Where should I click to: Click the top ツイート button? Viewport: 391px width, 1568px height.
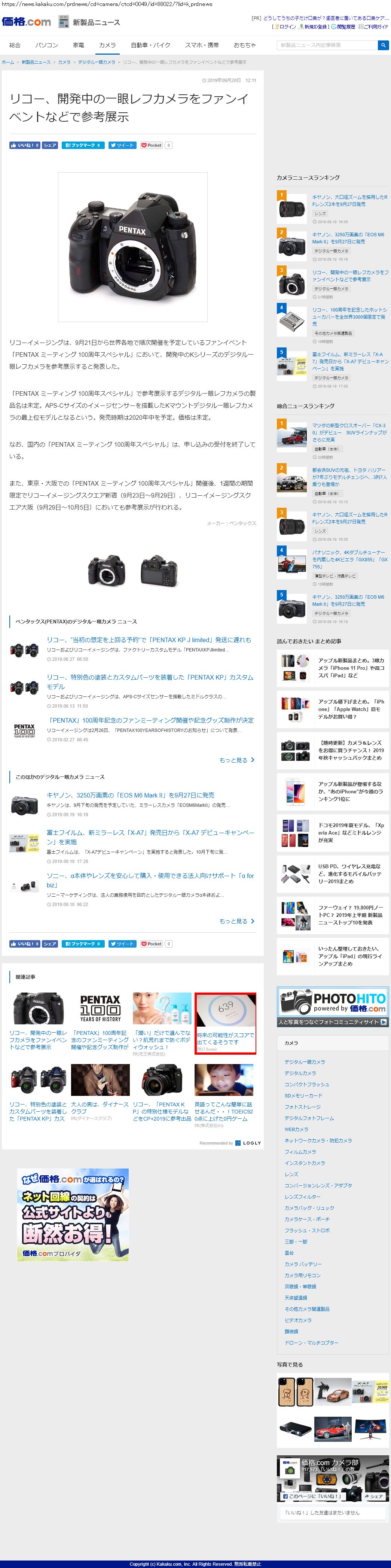tap(122, 146)
